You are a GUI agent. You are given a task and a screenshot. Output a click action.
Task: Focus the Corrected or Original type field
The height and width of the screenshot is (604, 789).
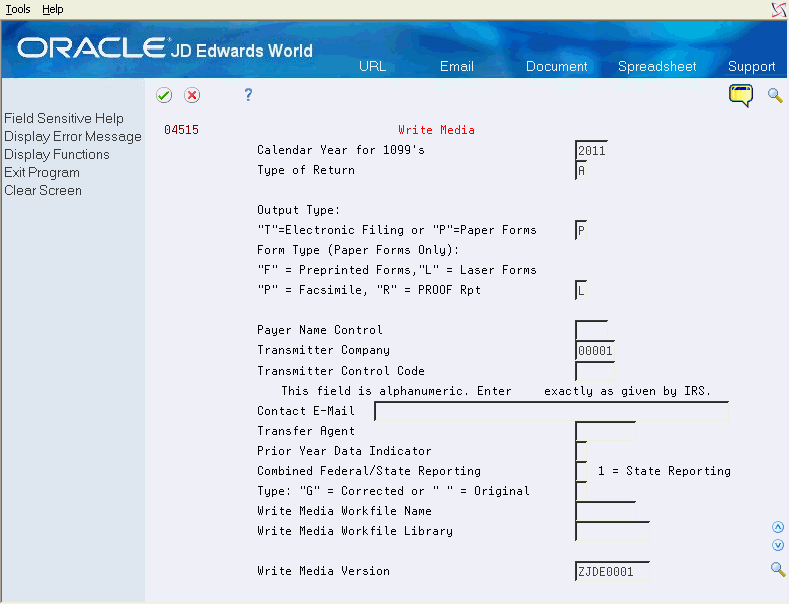click(581, 491)
